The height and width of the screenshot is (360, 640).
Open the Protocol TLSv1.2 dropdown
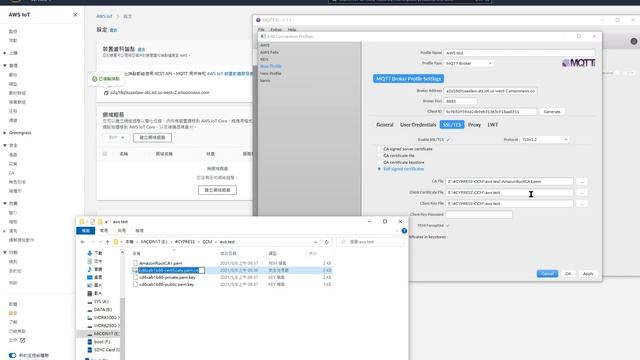544,140
